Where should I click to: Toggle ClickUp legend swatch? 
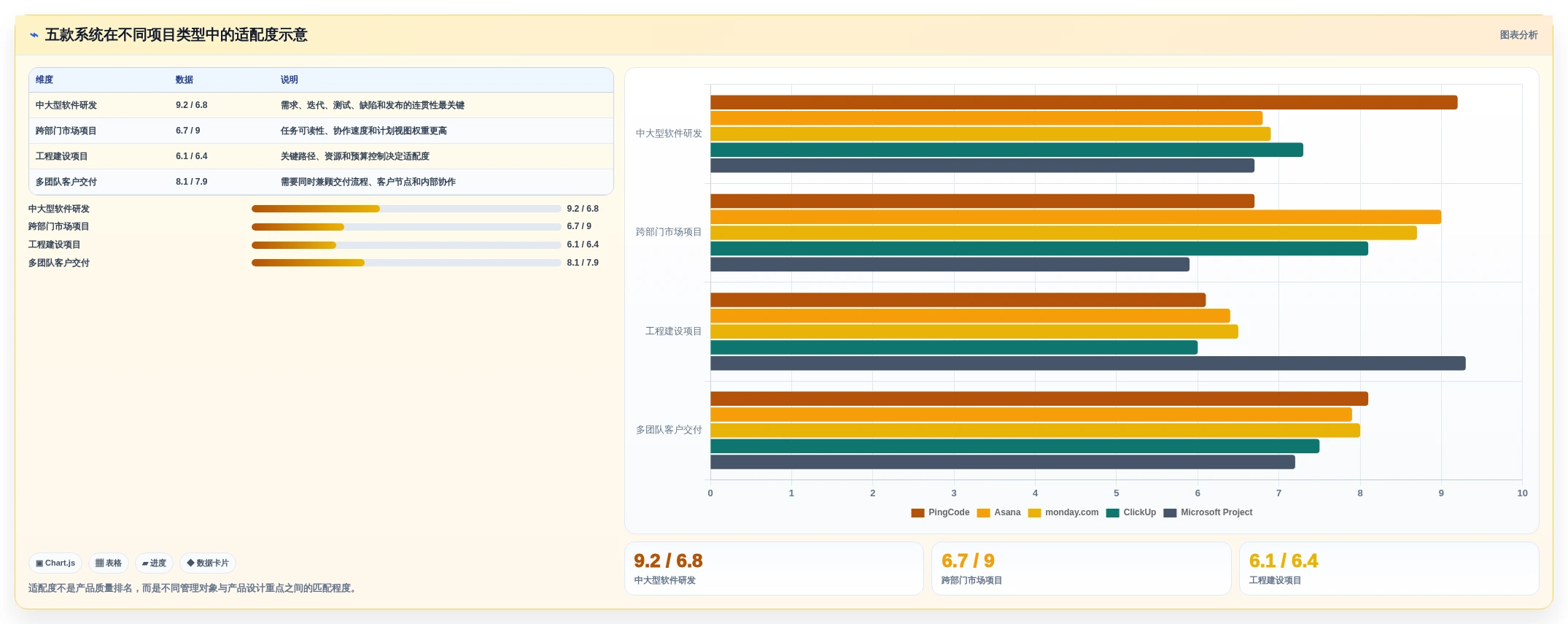1112,513
